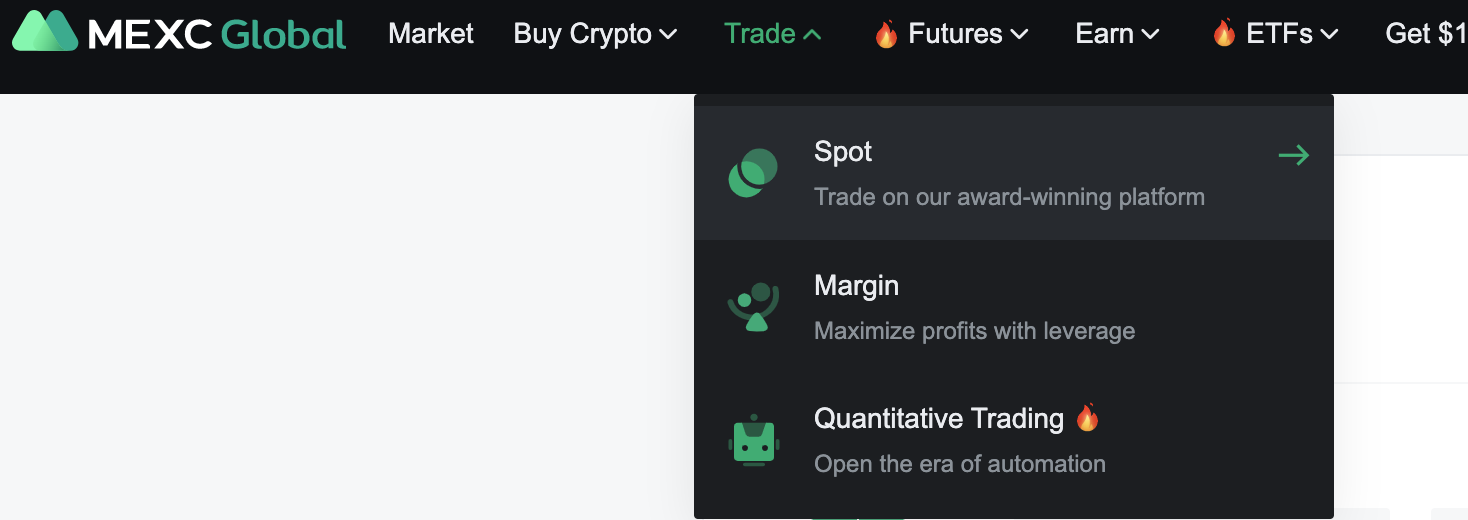Click the MEXC Global wordmark text
The width and height of the screenshot is (1468, 520).
(x=217, y=34)
